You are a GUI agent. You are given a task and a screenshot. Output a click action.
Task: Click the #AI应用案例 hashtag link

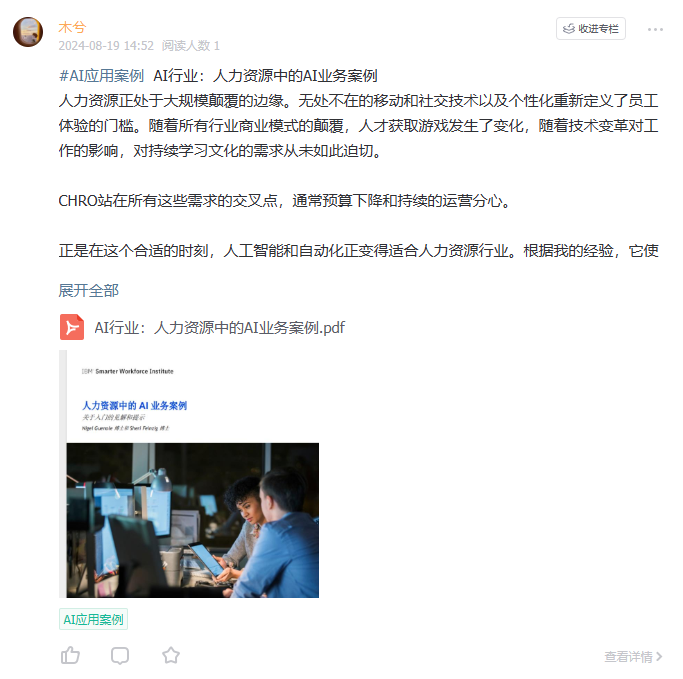click(101, 76)
